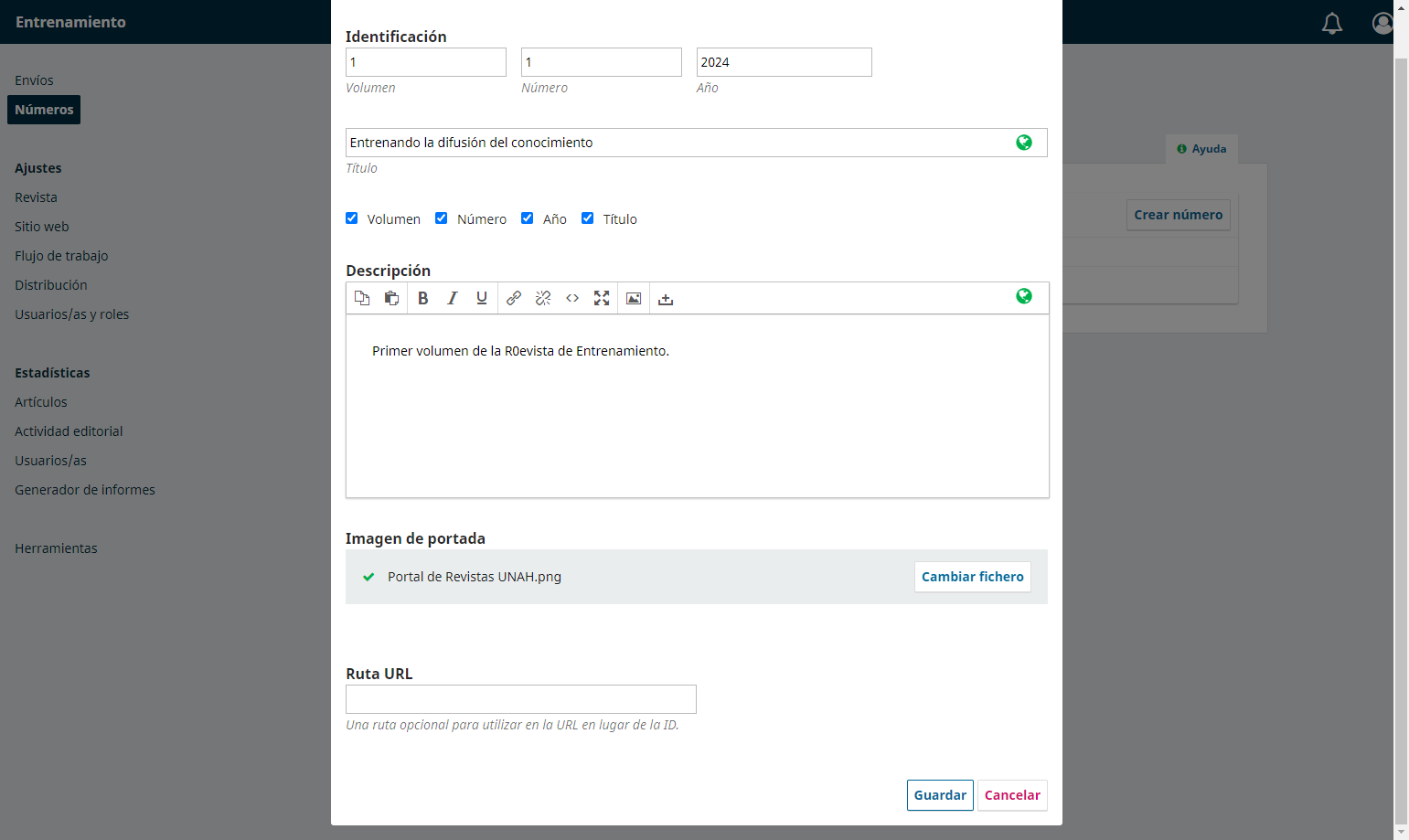Uncheck the Título checkbox
The height and width of the screenshot is (840, 1409).
pos(588,218)
